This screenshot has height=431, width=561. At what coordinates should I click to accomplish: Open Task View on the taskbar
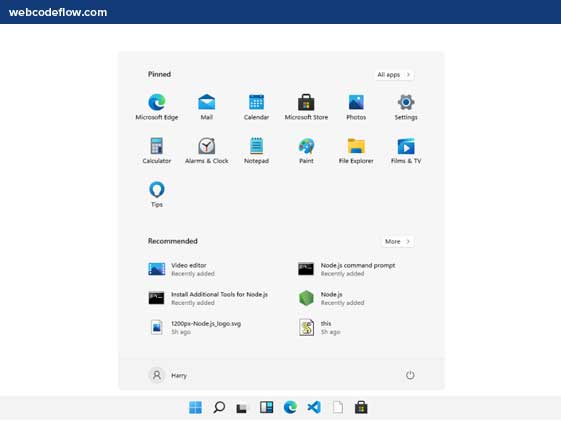pyautogui.click(x=242, y=408)
